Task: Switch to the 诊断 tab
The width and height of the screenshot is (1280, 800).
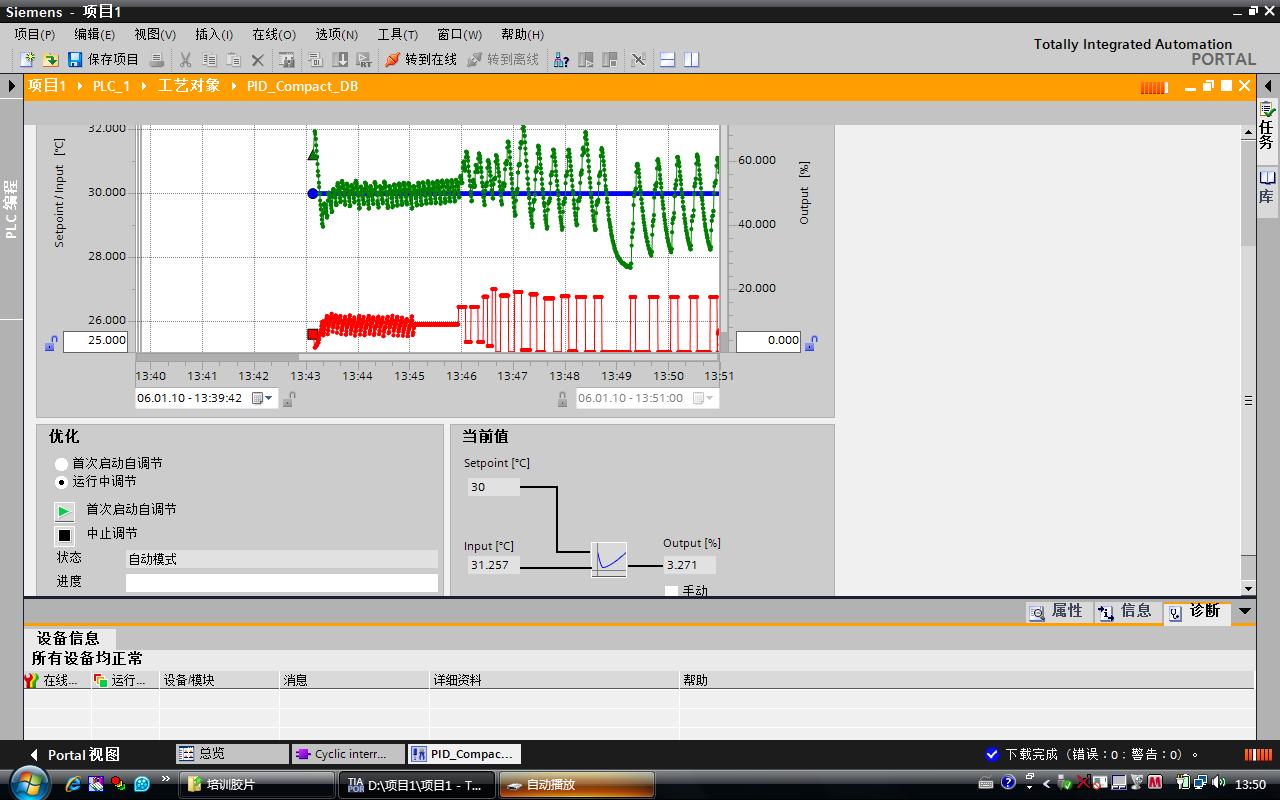Action: pos(1196,611)
